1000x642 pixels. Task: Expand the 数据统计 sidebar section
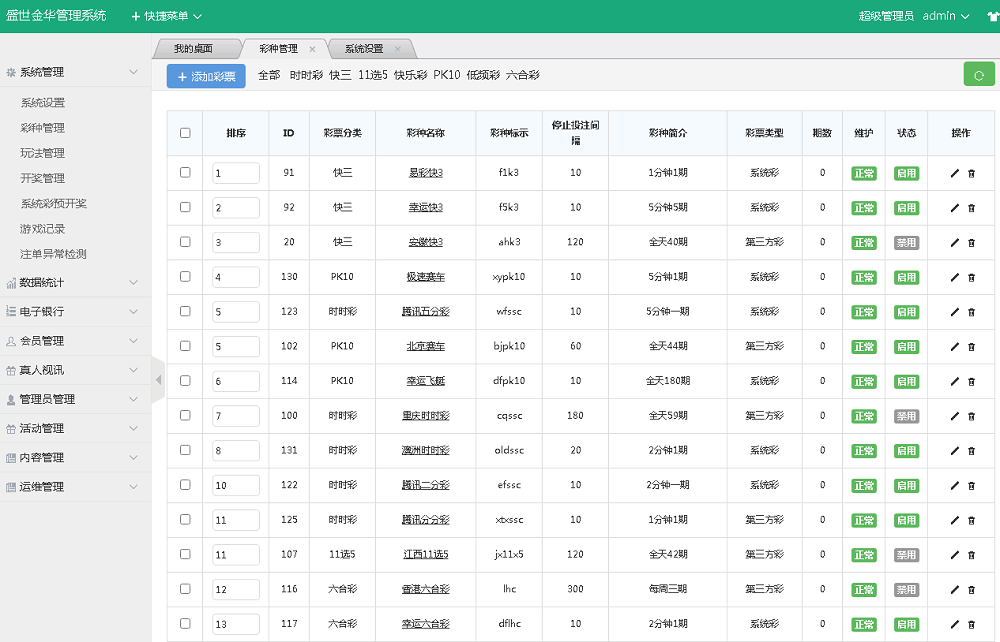pyautogui.click(x=75, y=283)
